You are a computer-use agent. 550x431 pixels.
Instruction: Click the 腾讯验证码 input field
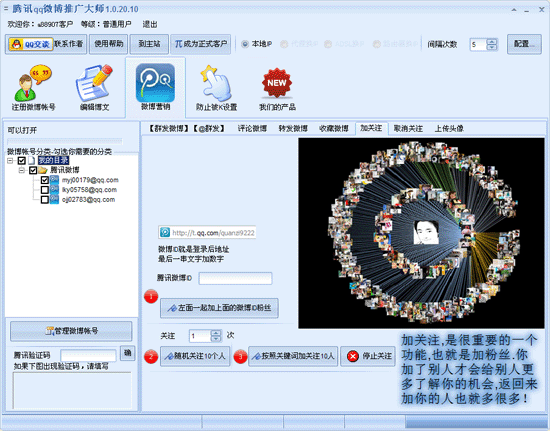click(88, 355)
